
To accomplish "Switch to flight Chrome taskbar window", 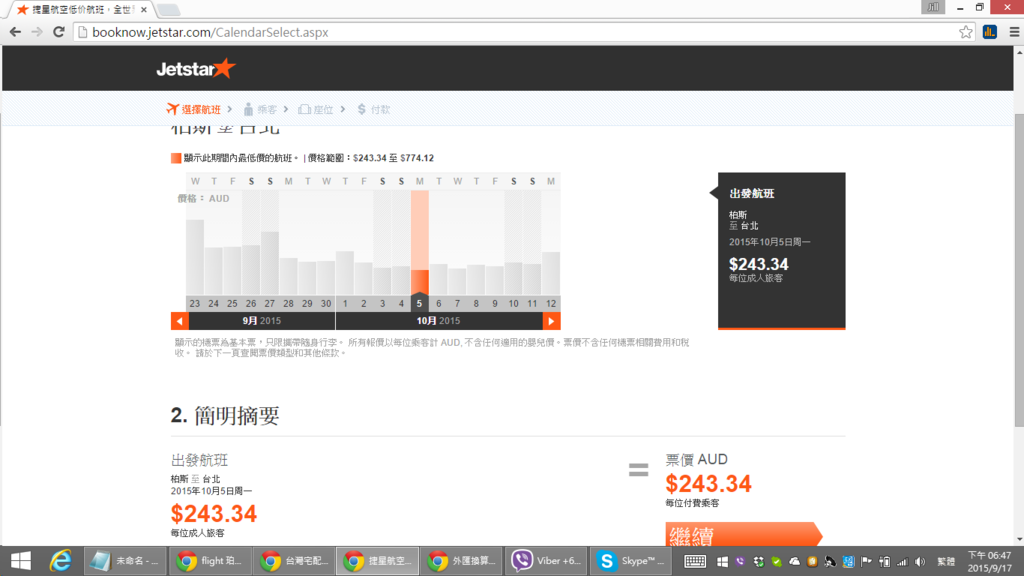I will (x=210, y=561).
